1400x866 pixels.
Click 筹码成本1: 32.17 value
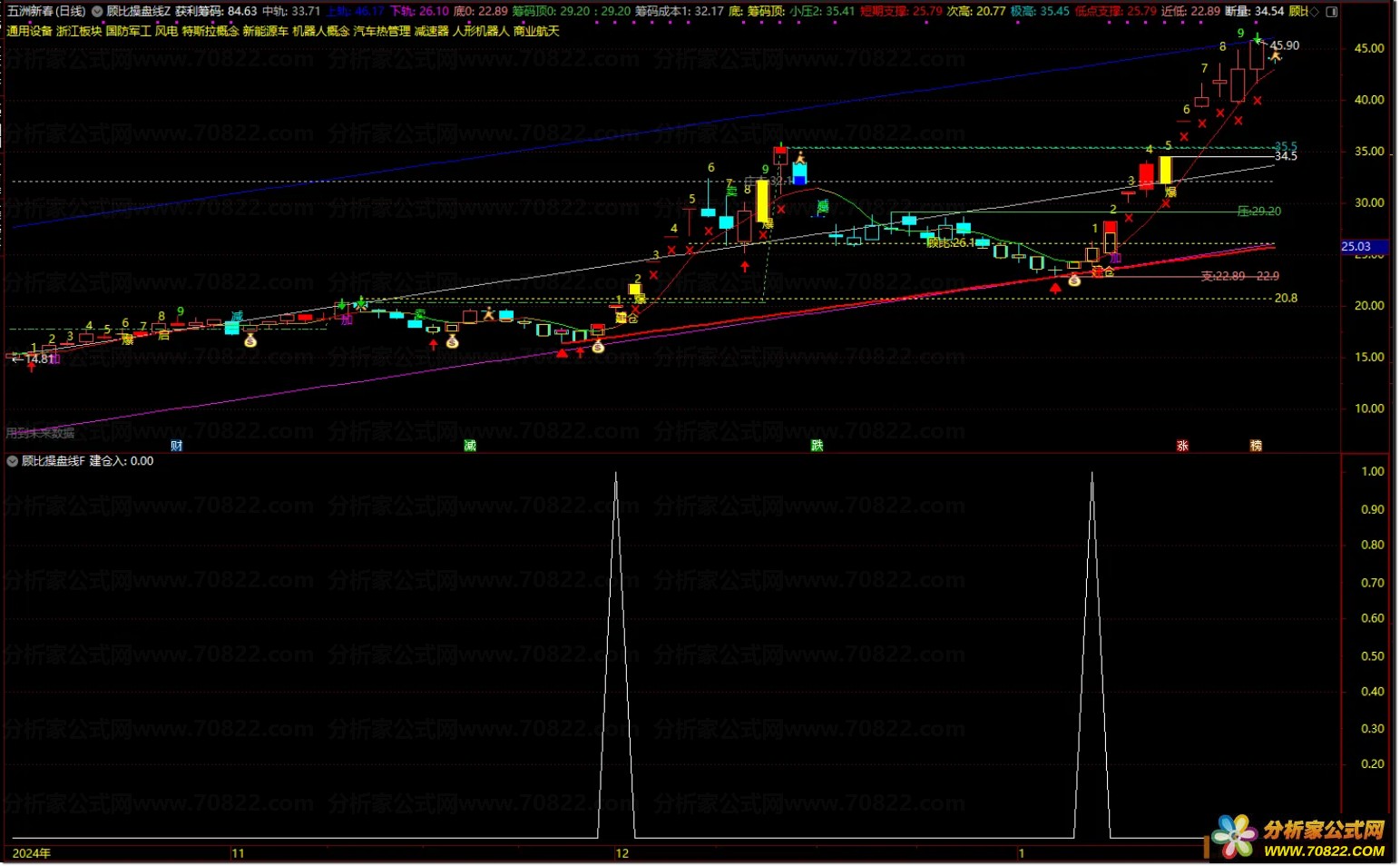(x=680, y=12)
